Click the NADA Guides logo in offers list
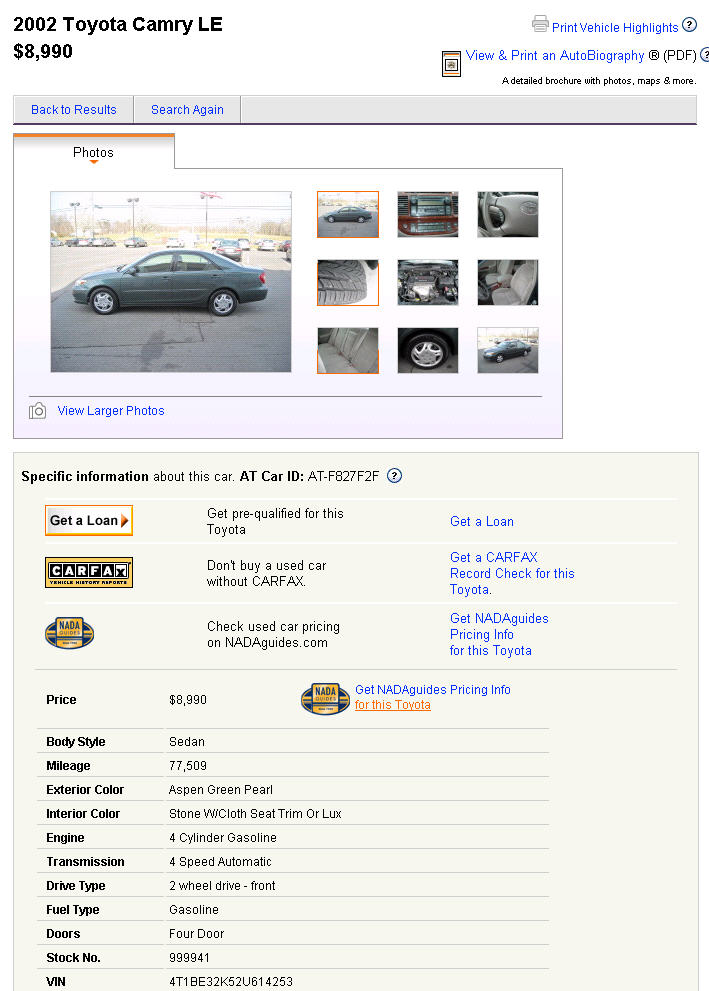The width and height of the screenshot is (709, 991). [70, 633]
